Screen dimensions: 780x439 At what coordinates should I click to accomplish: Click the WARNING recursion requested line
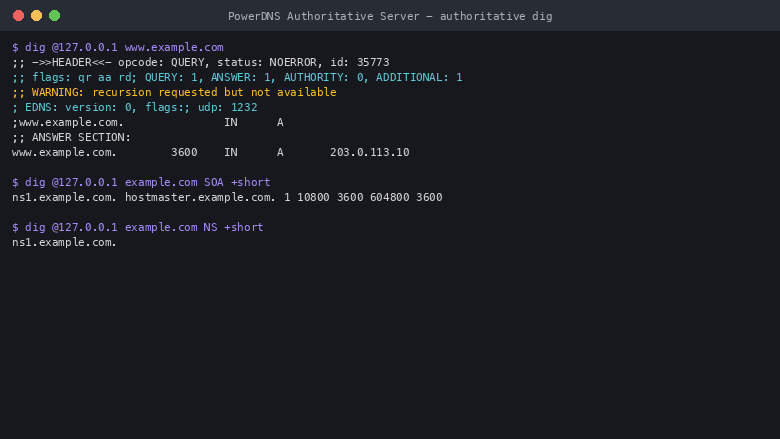click(174, 92)
